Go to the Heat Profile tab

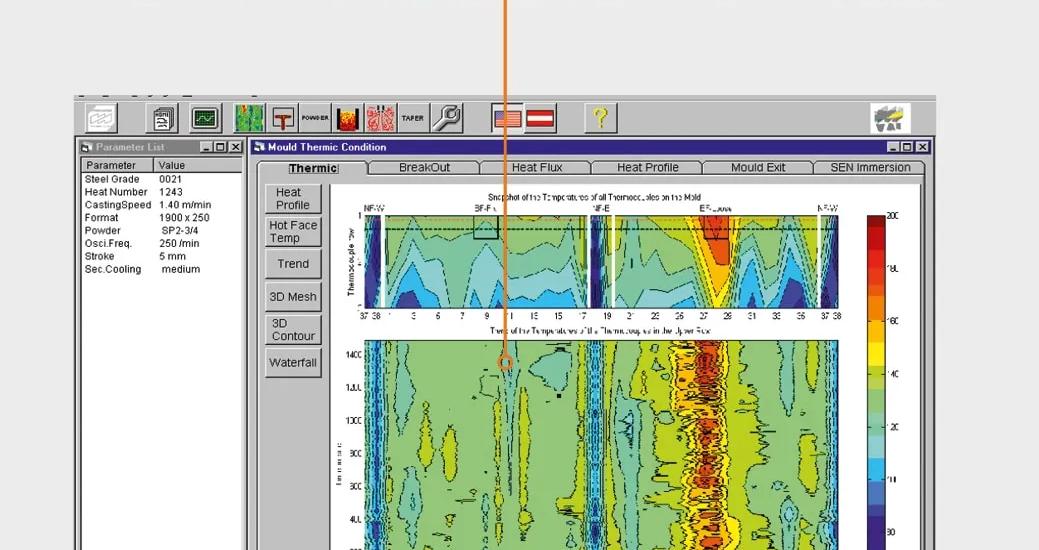(x=648, y=168)
